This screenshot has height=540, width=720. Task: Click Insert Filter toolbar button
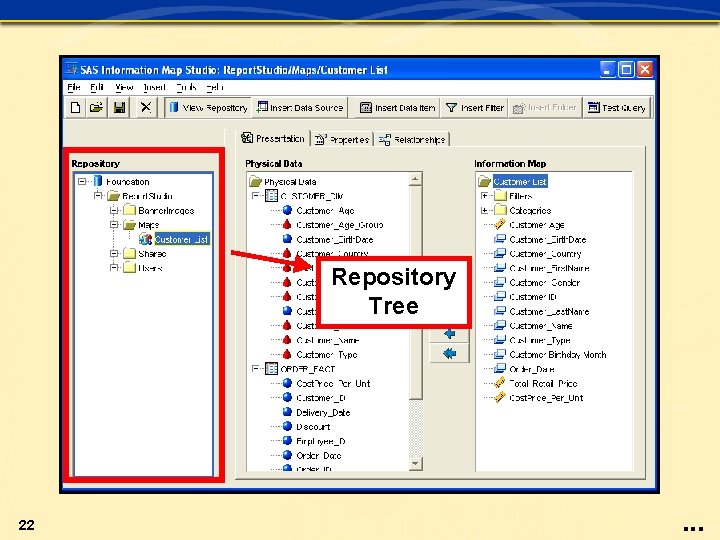[x=475, y=107]
